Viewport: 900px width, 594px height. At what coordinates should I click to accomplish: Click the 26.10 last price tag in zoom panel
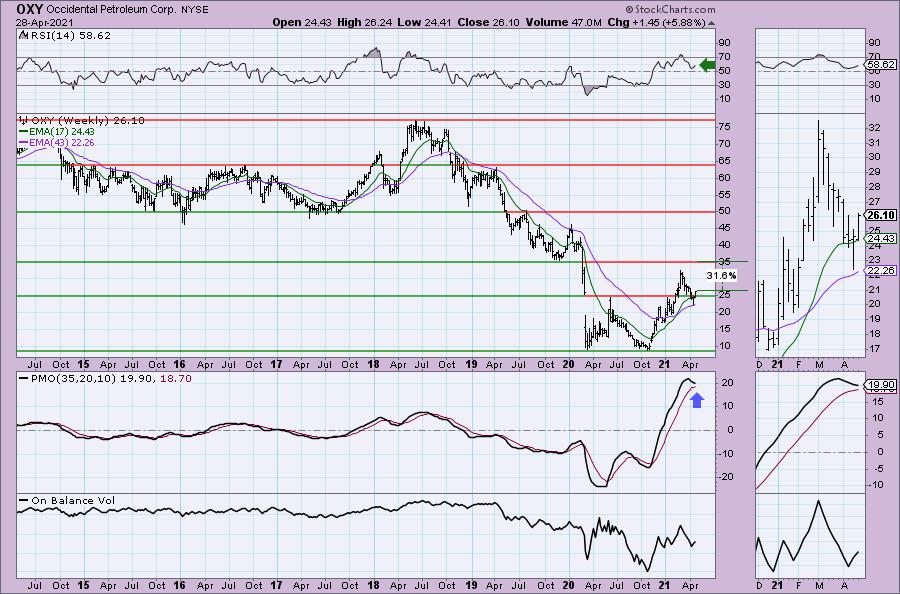pos(880,216)
